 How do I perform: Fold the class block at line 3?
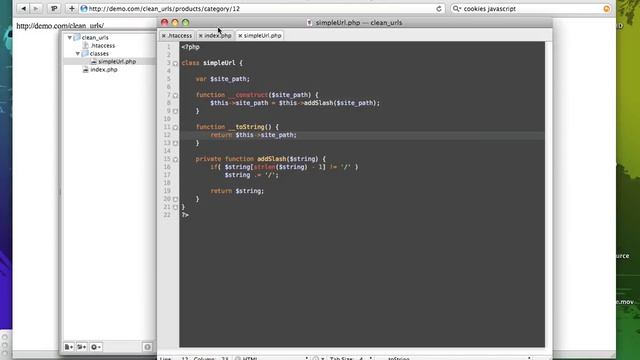tap(175, 63)
